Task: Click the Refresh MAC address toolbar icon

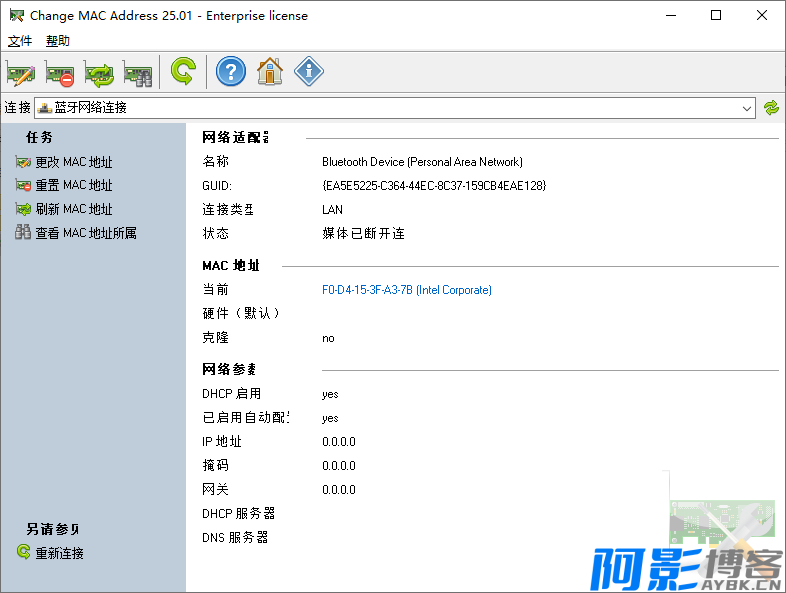Action: click(x=99, y=72)
